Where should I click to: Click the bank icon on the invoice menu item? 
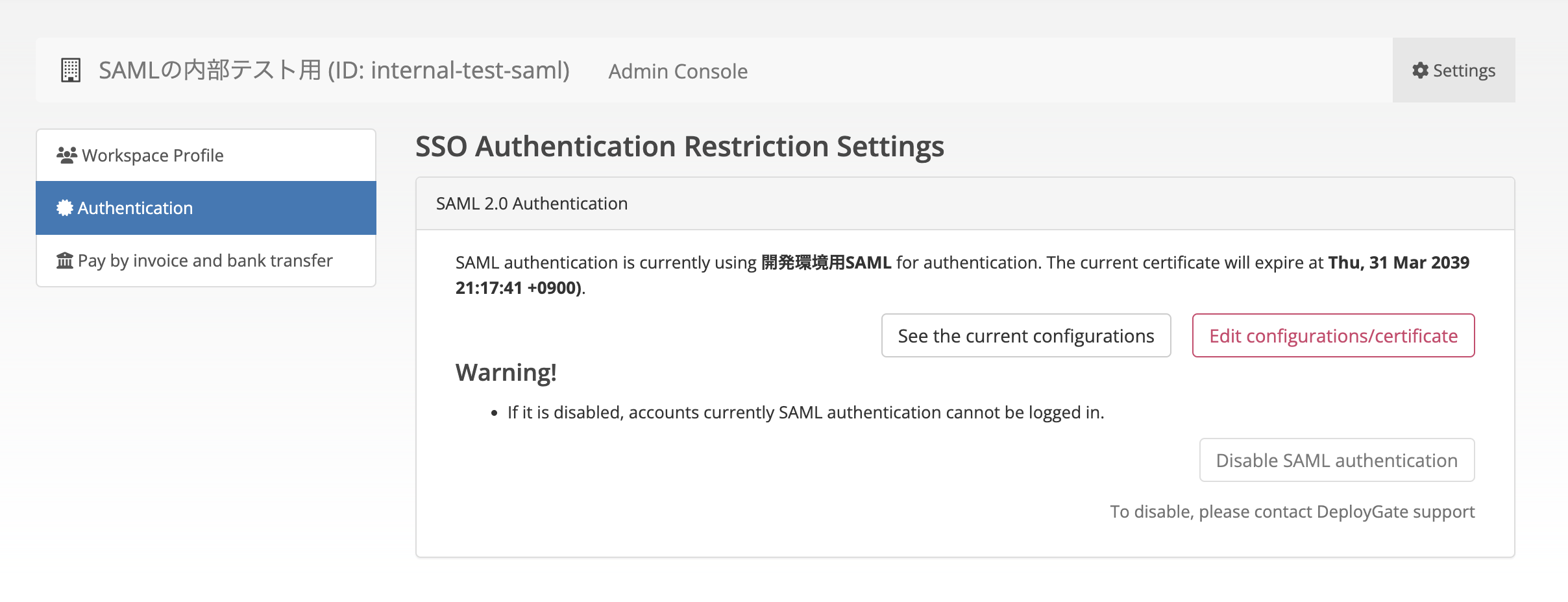[x=64, y=259]
